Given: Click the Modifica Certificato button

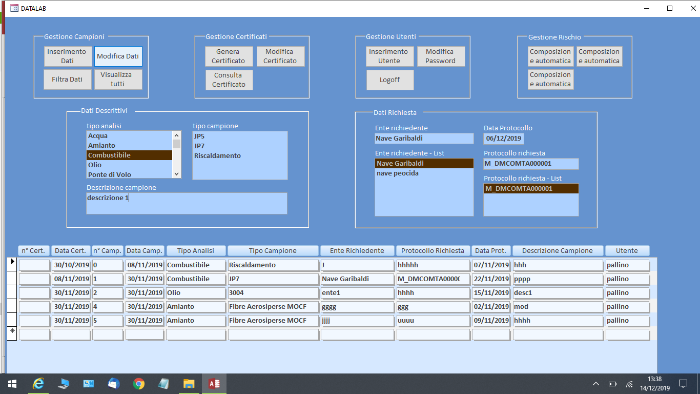Looking at the screenshot, I should [x=280, y=56].
